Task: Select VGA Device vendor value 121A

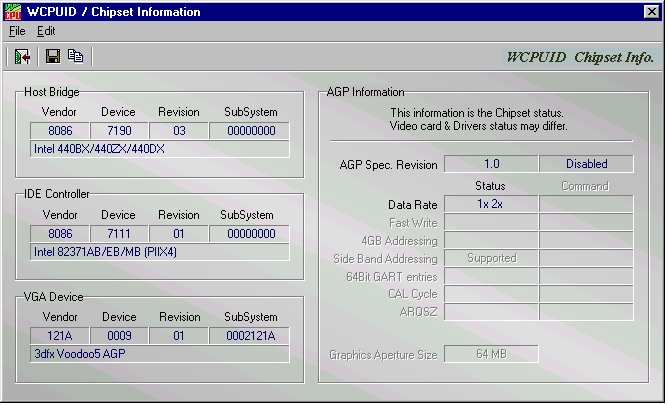Action: point(60,336)
